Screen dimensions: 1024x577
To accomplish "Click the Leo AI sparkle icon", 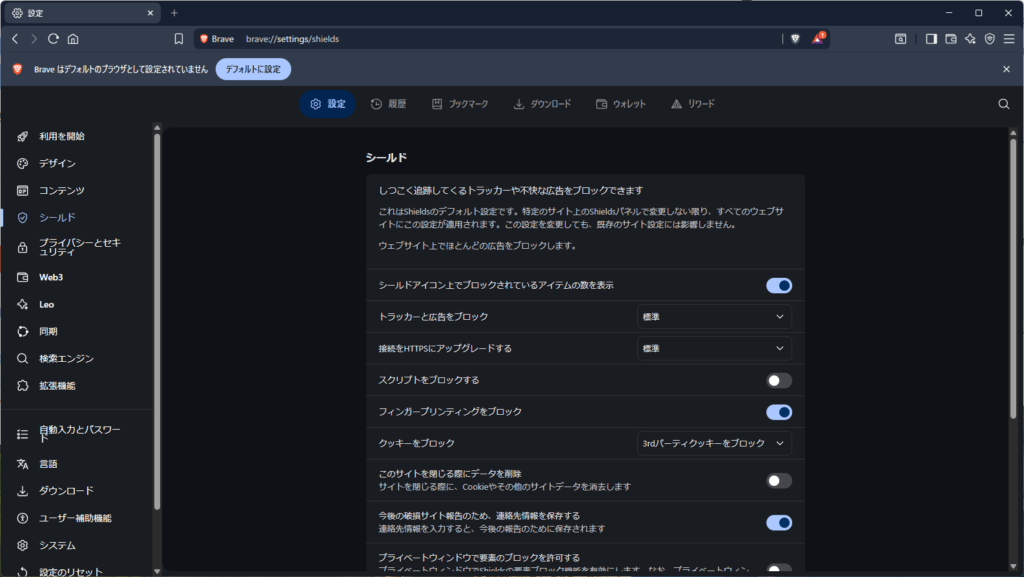I will coord(969,39).
